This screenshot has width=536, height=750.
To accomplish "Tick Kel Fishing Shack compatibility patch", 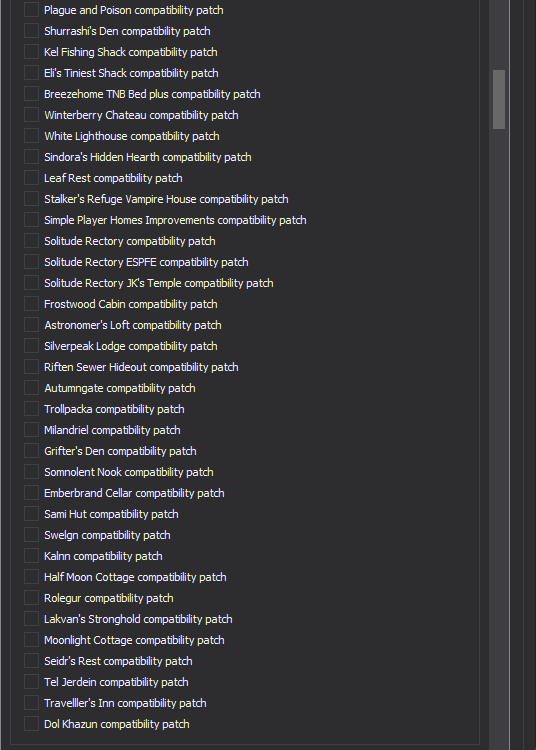I will [x=32, y=52].
